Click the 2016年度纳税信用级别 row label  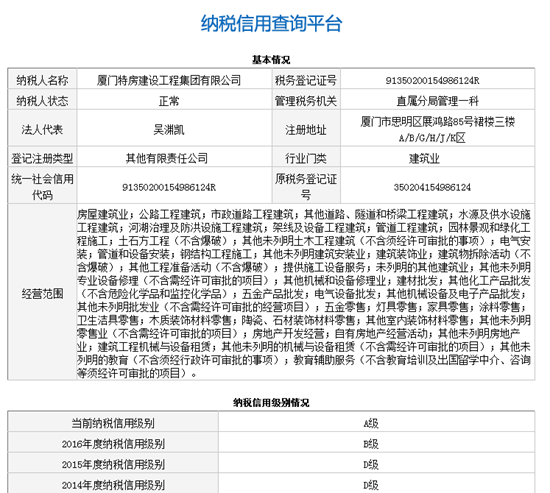pyautogui.click(x=113, y=444)
